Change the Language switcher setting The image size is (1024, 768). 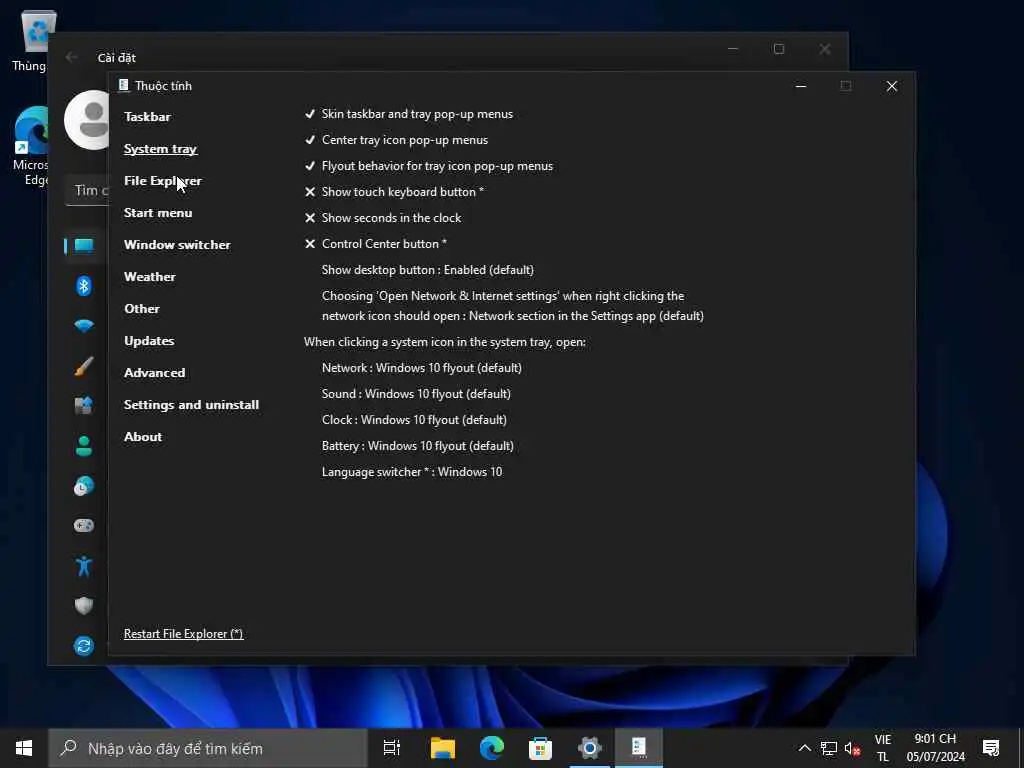412,472
